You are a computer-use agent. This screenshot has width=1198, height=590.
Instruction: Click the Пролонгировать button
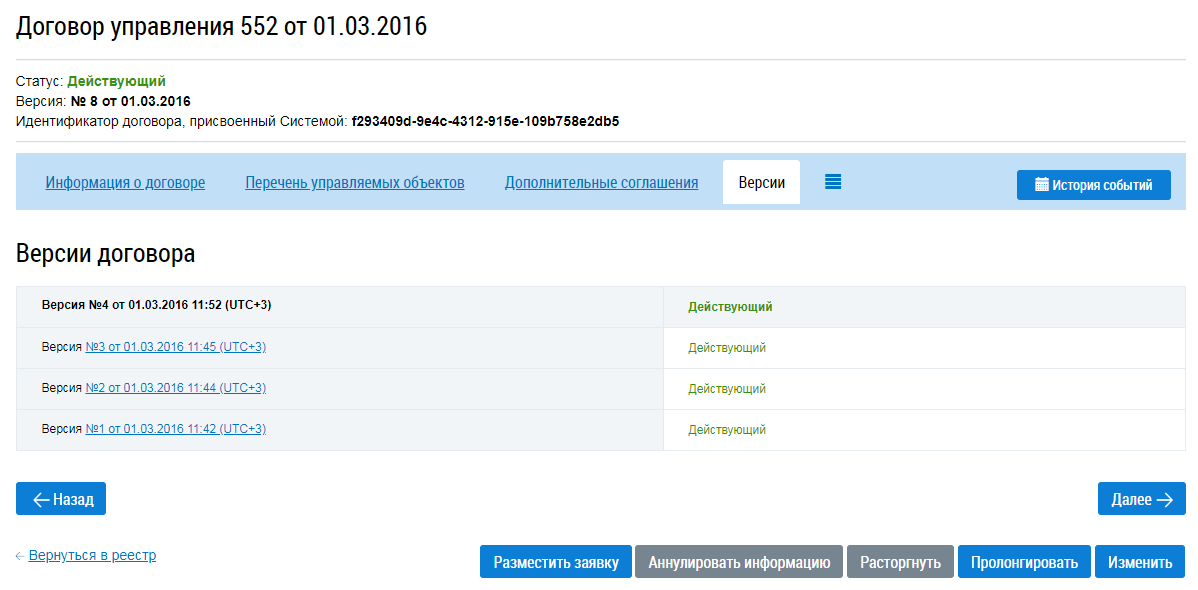pyautogui.click(x=1025, y=562)
